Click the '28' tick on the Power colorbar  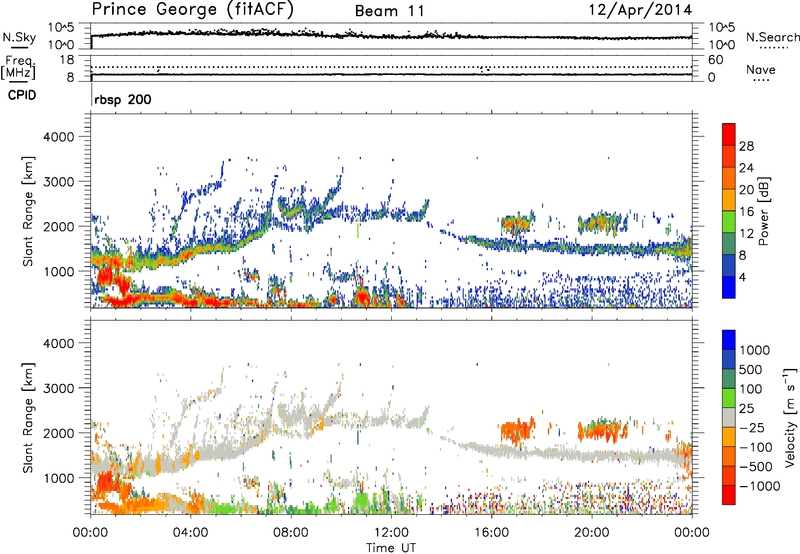(x=746, y=146)
